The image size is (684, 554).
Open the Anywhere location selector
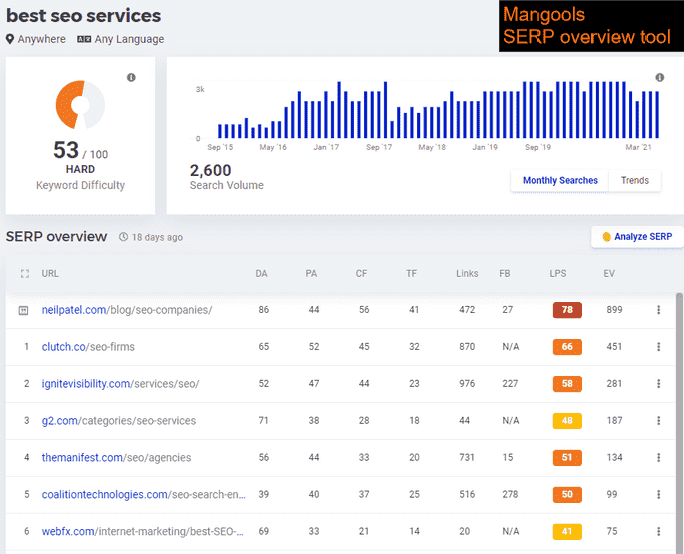tap(36, 39)
